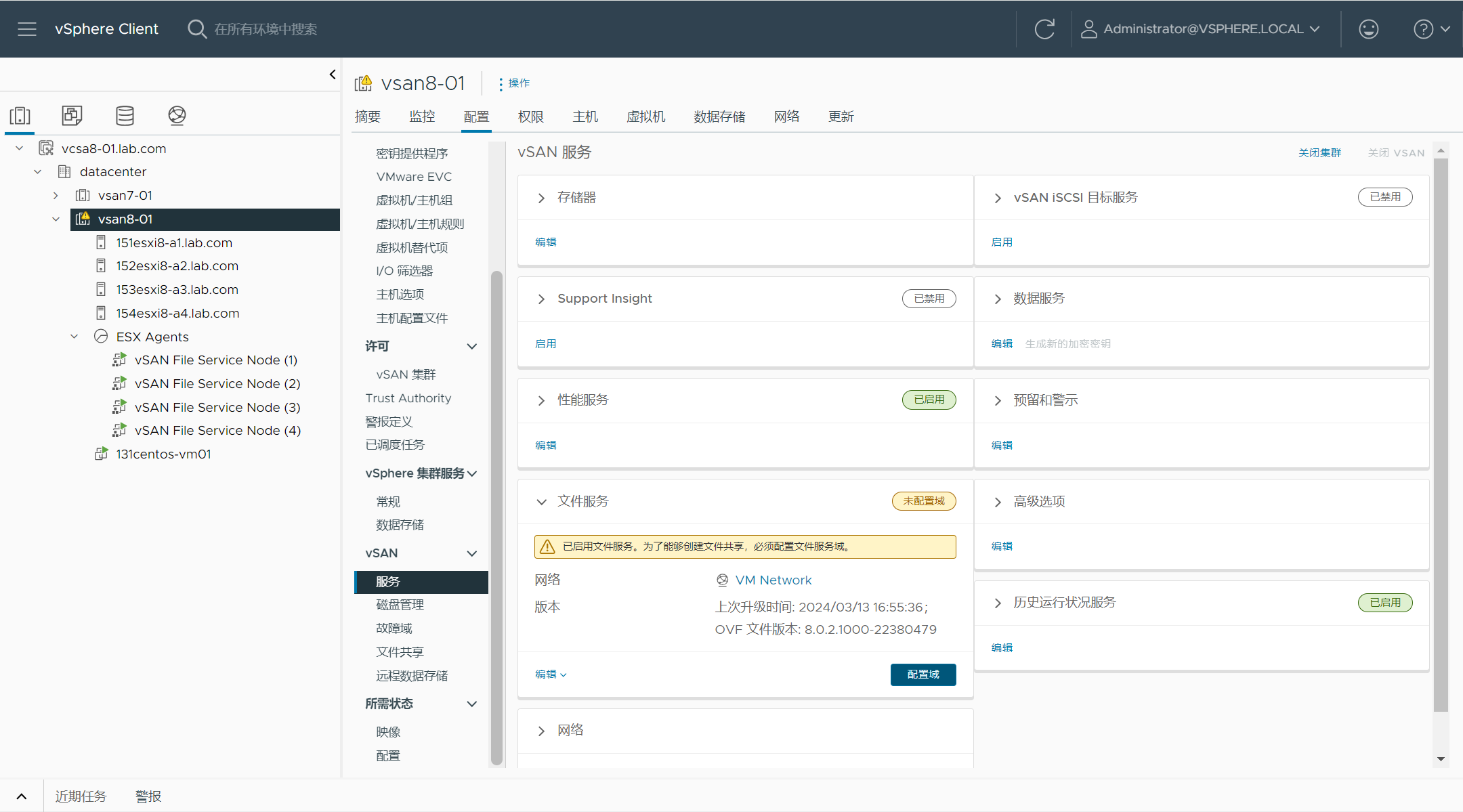Switch to Storage inventory view
The height and width of the screenshot is (812, 1463).
point(125,116)
